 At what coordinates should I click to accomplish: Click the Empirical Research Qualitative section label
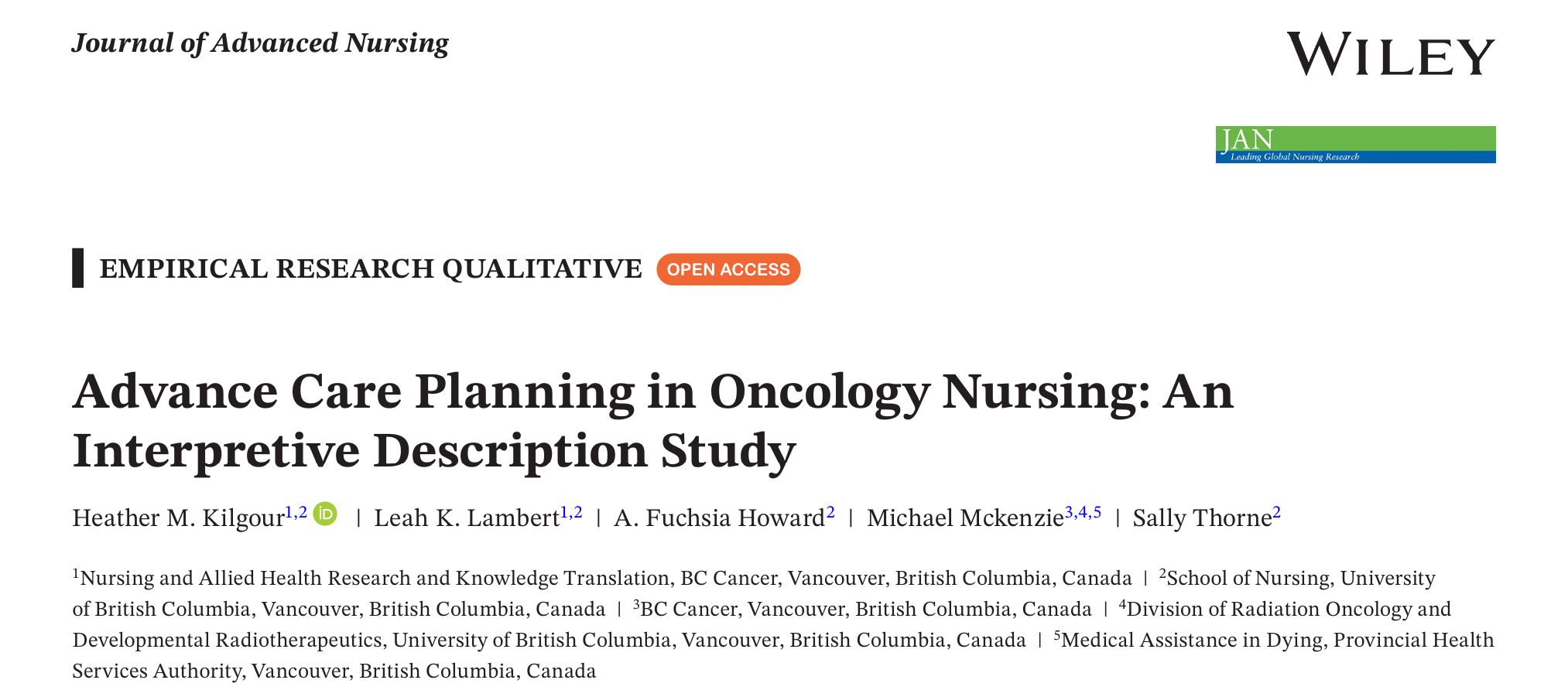(371, 269)
